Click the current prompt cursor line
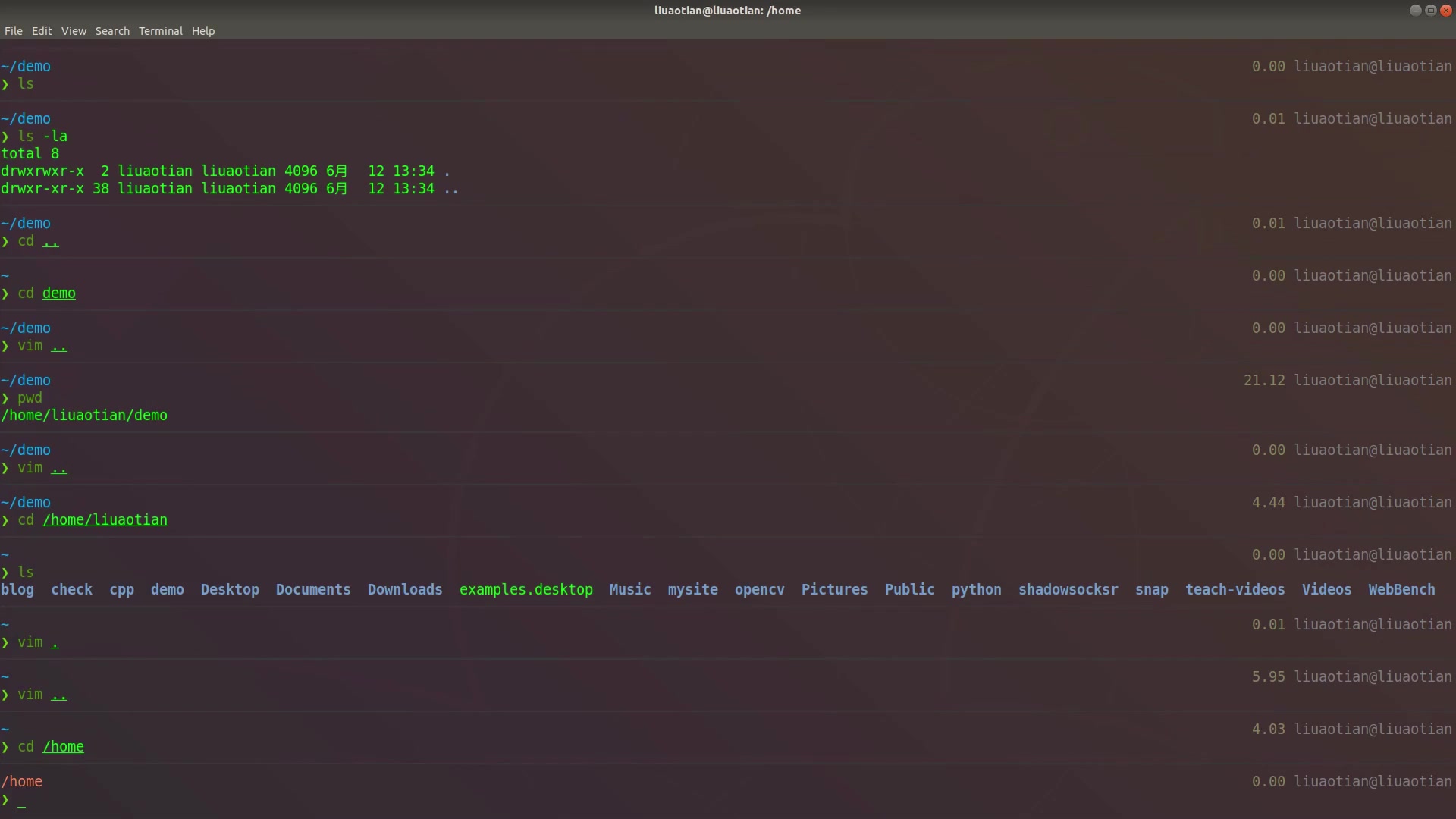 (21, 799)
